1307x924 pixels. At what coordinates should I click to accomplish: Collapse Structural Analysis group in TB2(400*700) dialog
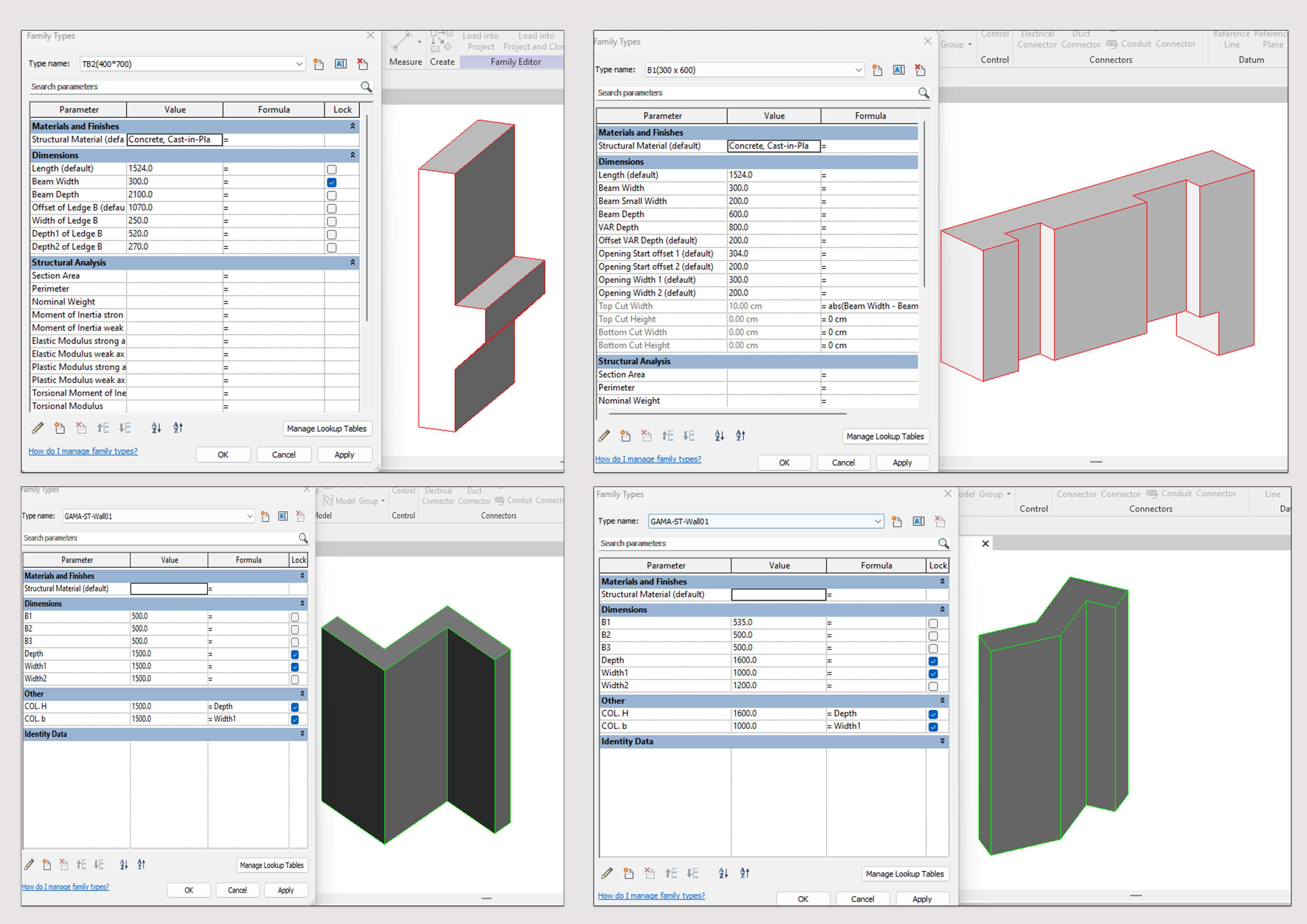pos(352,262)
